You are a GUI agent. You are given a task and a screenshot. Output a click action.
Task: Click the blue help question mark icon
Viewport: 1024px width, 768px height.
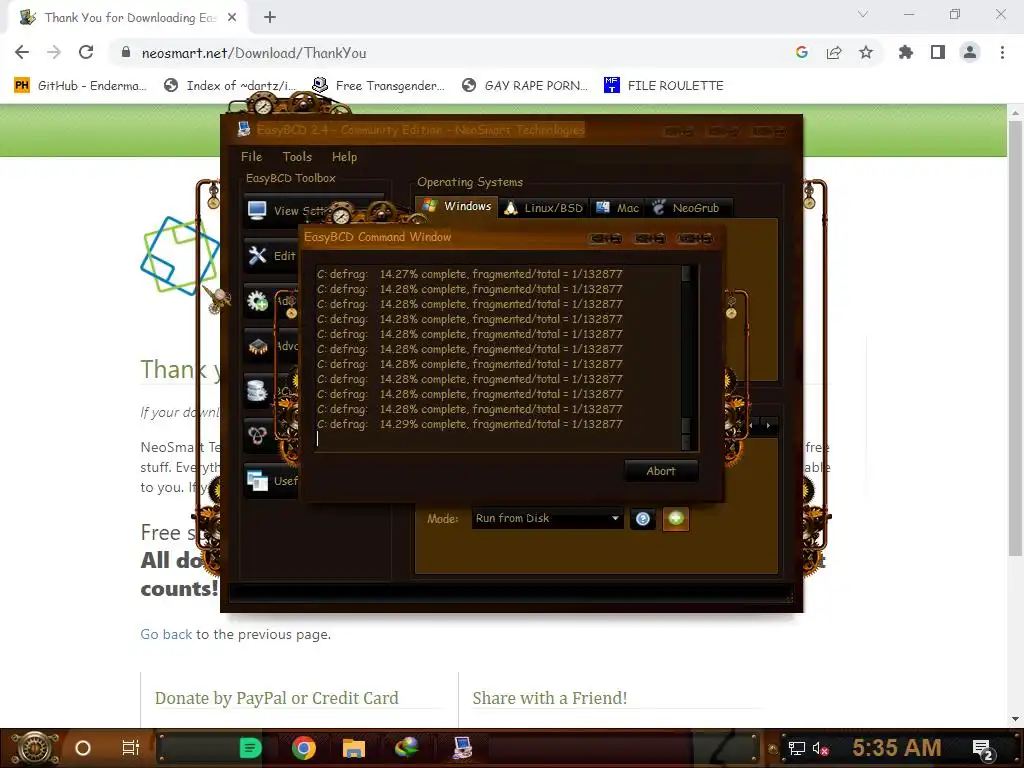point(643,519)
